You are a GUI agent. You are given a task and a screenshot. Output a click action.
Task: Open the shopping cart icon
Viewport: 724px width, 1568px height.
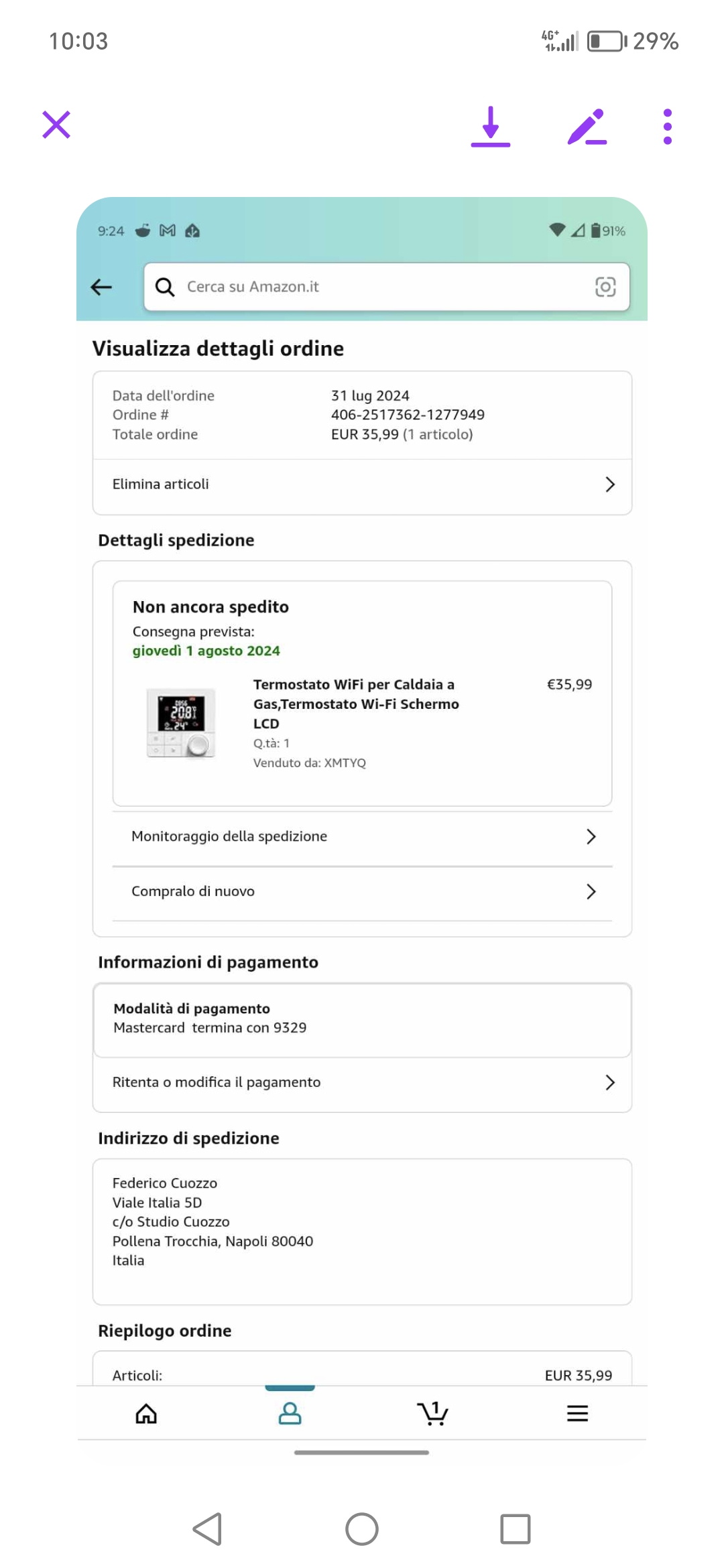click(x=433, y=1414)
